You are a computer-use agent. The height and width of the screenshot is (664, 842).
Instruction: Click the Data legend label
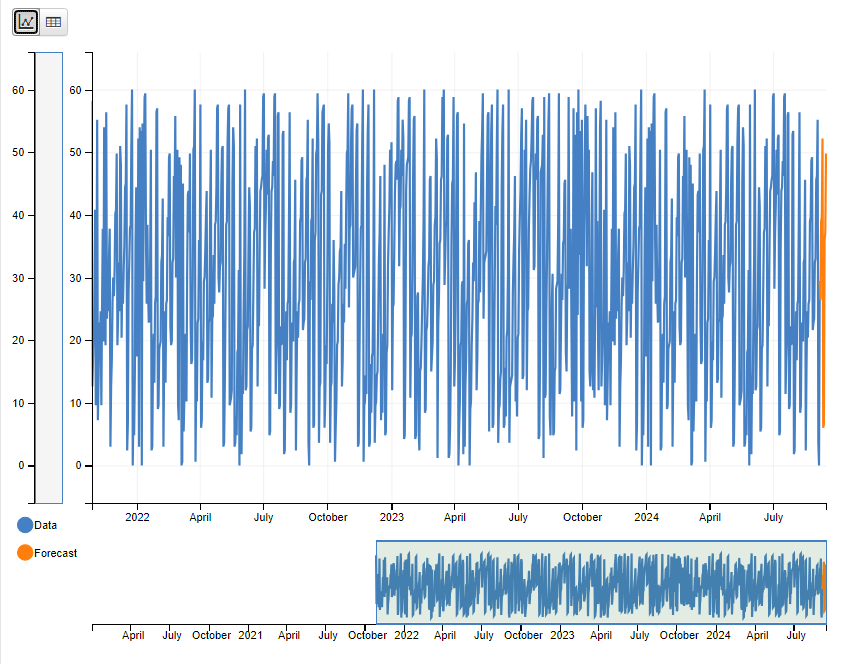(46, 524)
